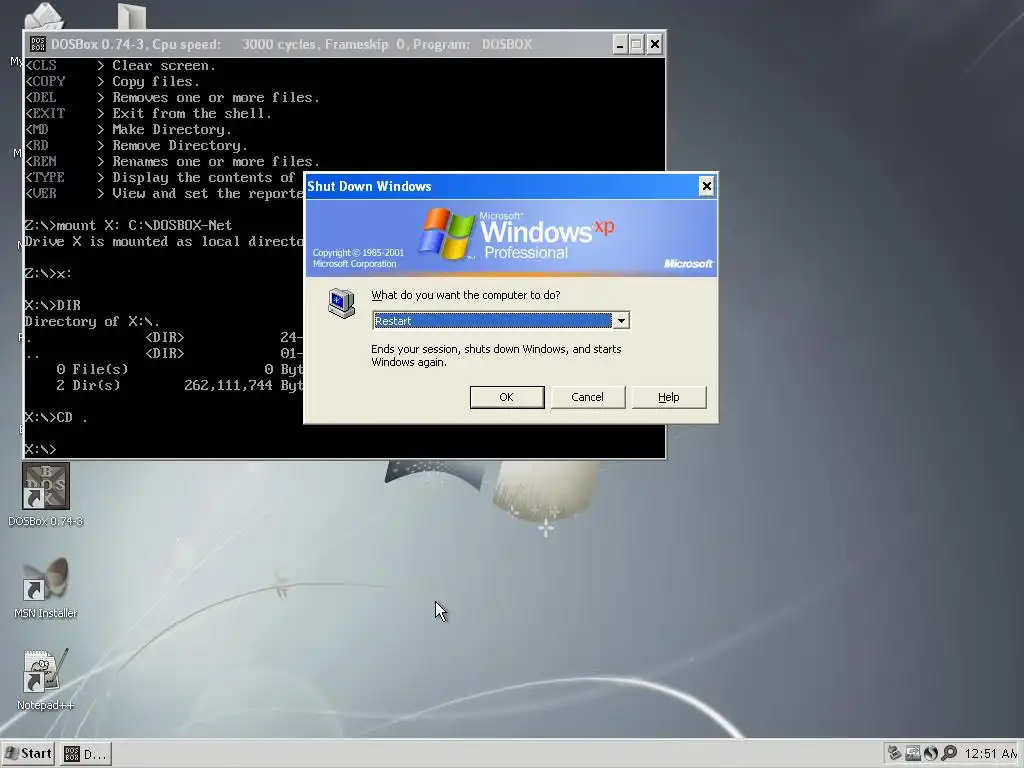Screen dimensions: 1024x768
Task: Click '<EXIT > Exit from the shell.' line
Action: (x=148, y=114)
